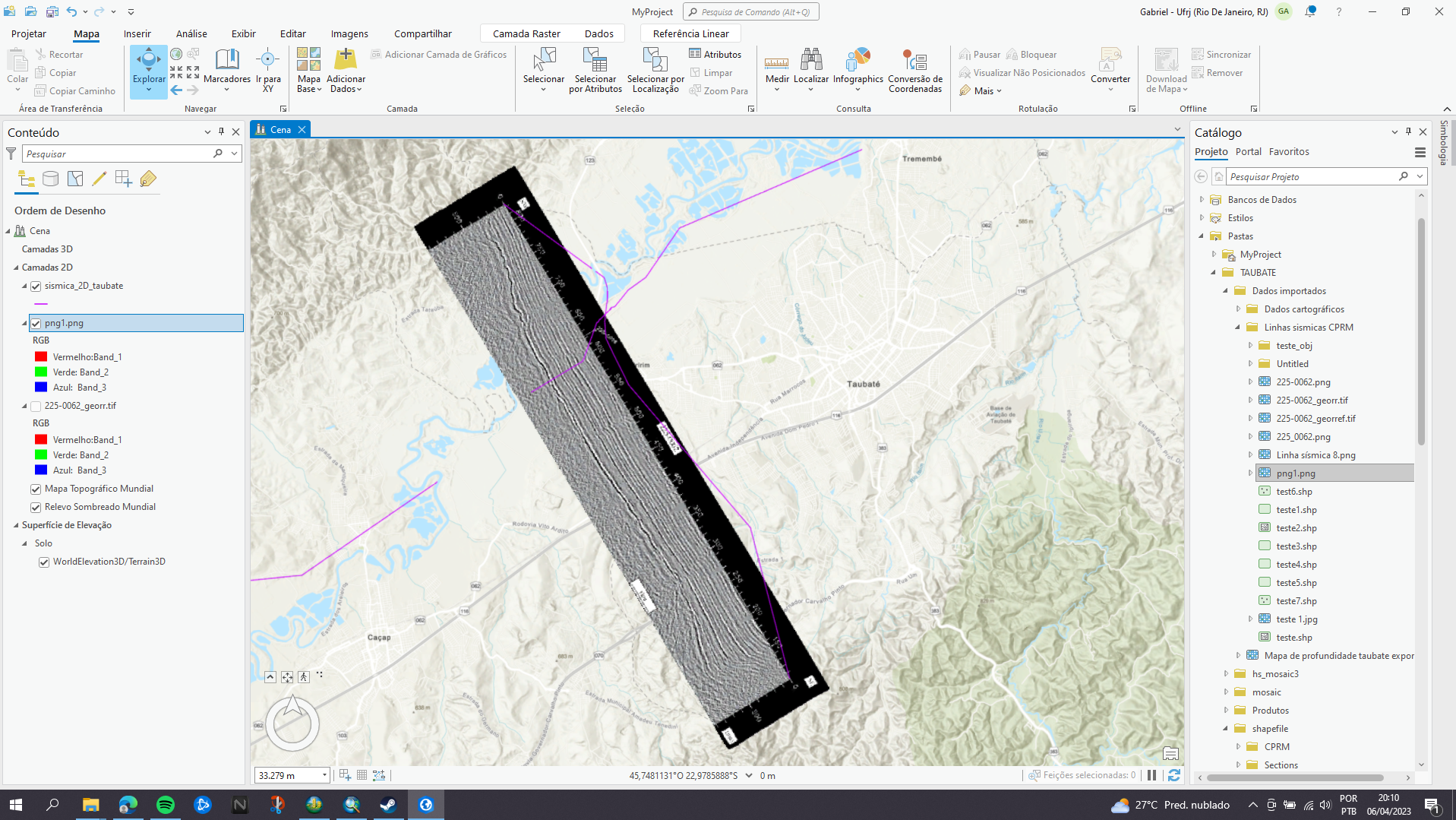Switch to catalog Portal tab
This screenshot has width=1456, height=820.
[x=1249, y=152]
